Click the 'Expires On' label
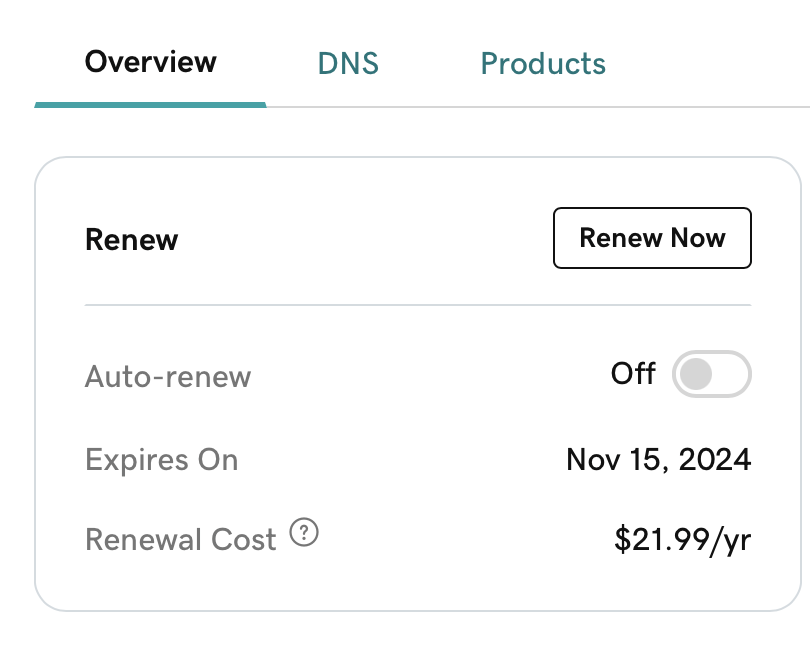 162,460
